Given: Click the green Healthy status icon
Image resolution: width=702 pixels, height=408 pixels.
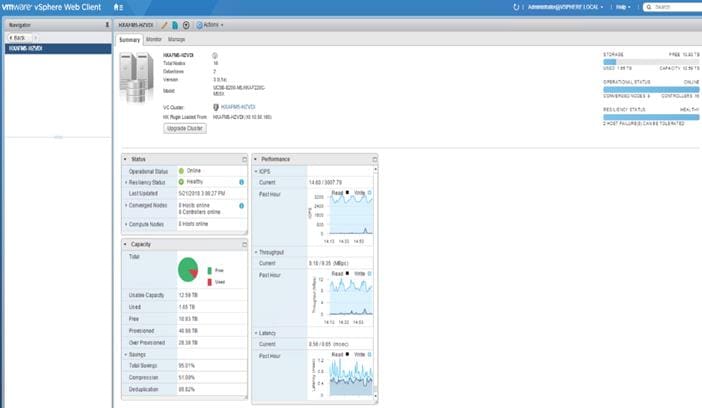Looking at the screenshot, I should tap(181, 182).
